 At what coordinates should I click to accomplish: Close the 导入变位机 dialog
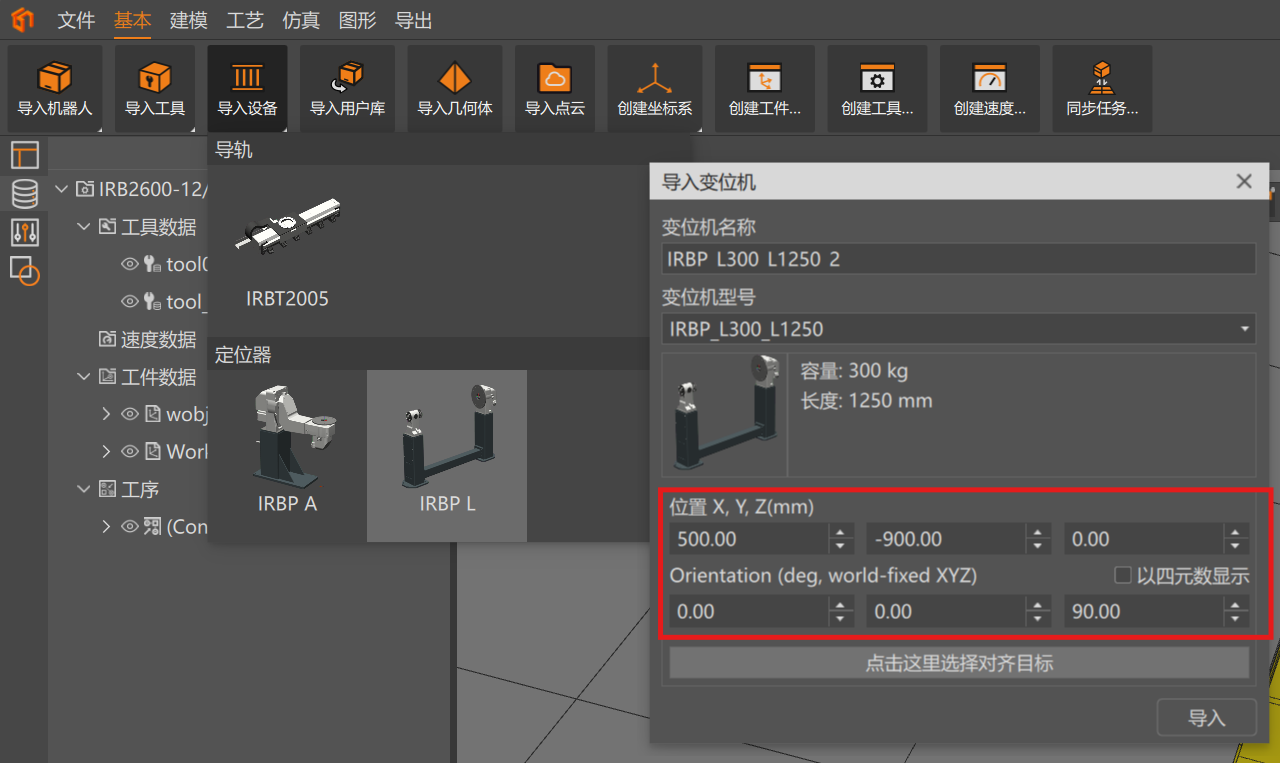point(1244,181)
